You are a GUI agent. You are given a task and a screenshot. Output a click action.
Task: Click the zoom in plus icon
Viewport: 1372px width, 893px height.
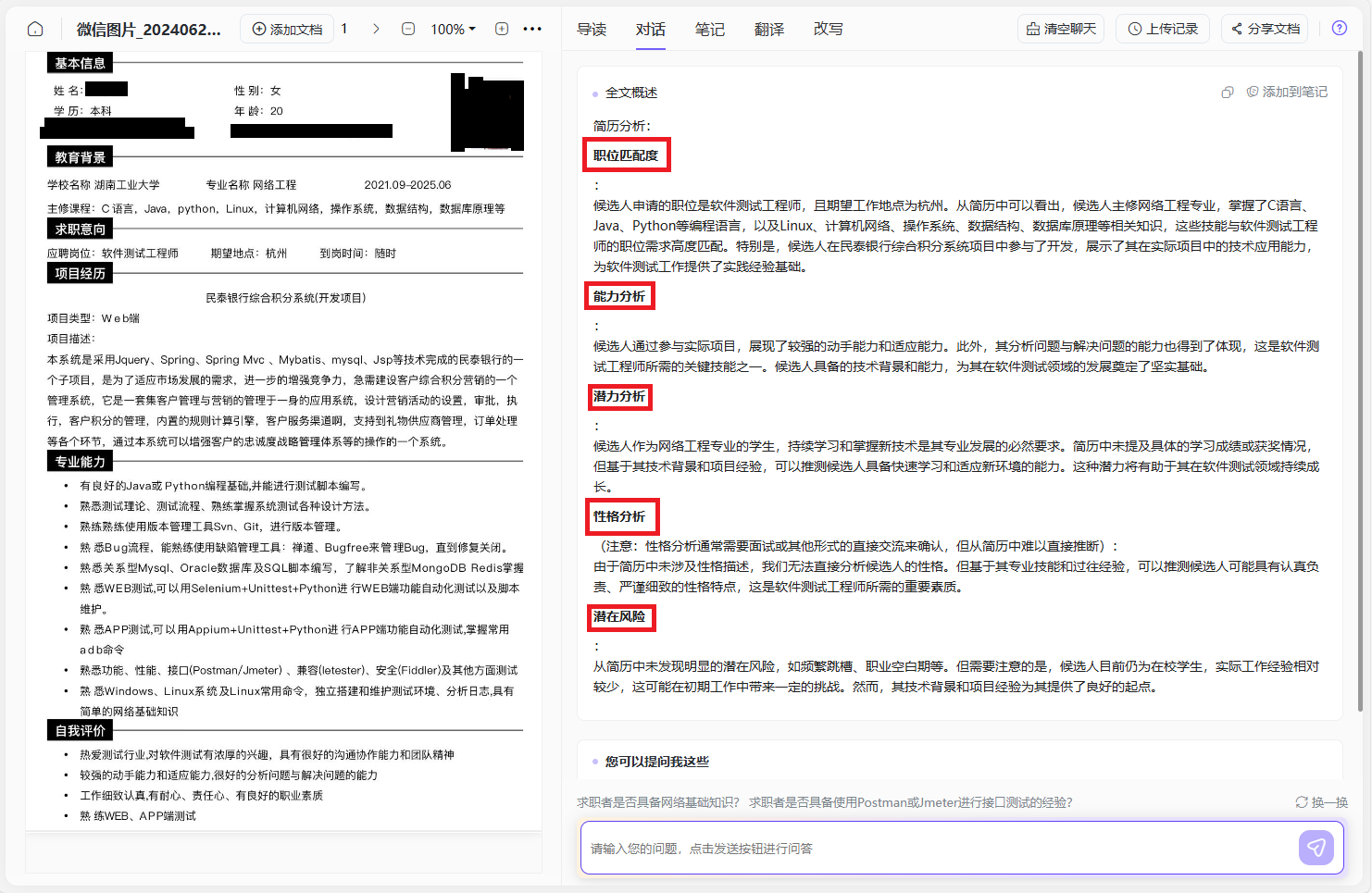tap(502, 29)
